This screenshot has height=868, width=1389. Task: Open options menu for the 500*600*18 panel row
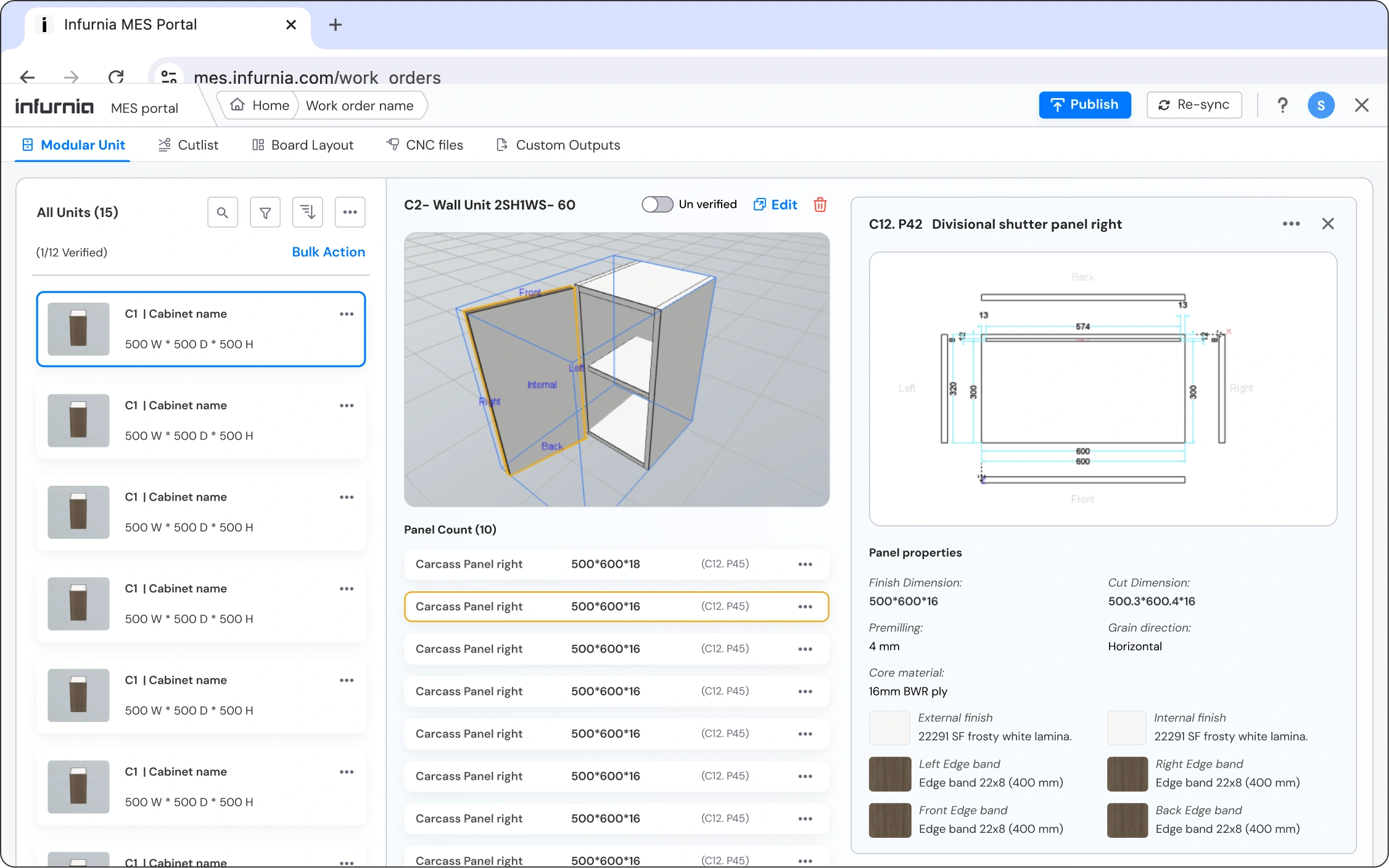pyautogui.click(x=806, y=564)
